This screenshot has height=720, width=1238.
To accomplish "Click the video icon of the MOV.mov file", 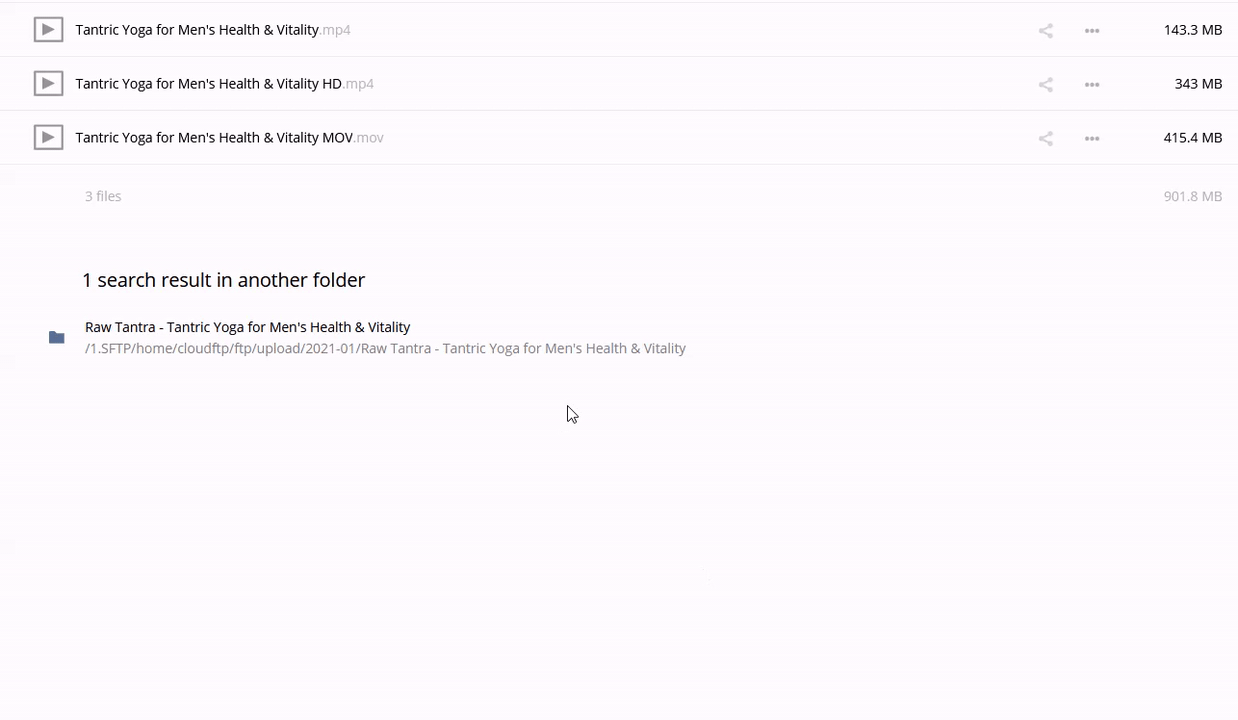I will [x=48, y=138].
